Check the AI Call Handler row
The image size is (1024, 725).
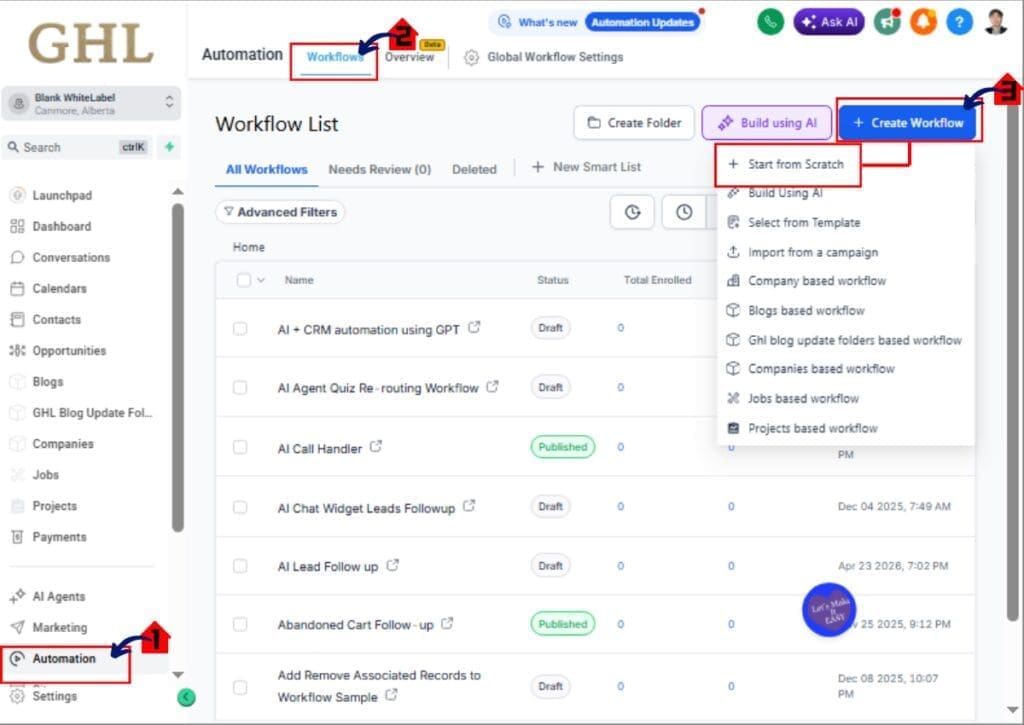240,447
